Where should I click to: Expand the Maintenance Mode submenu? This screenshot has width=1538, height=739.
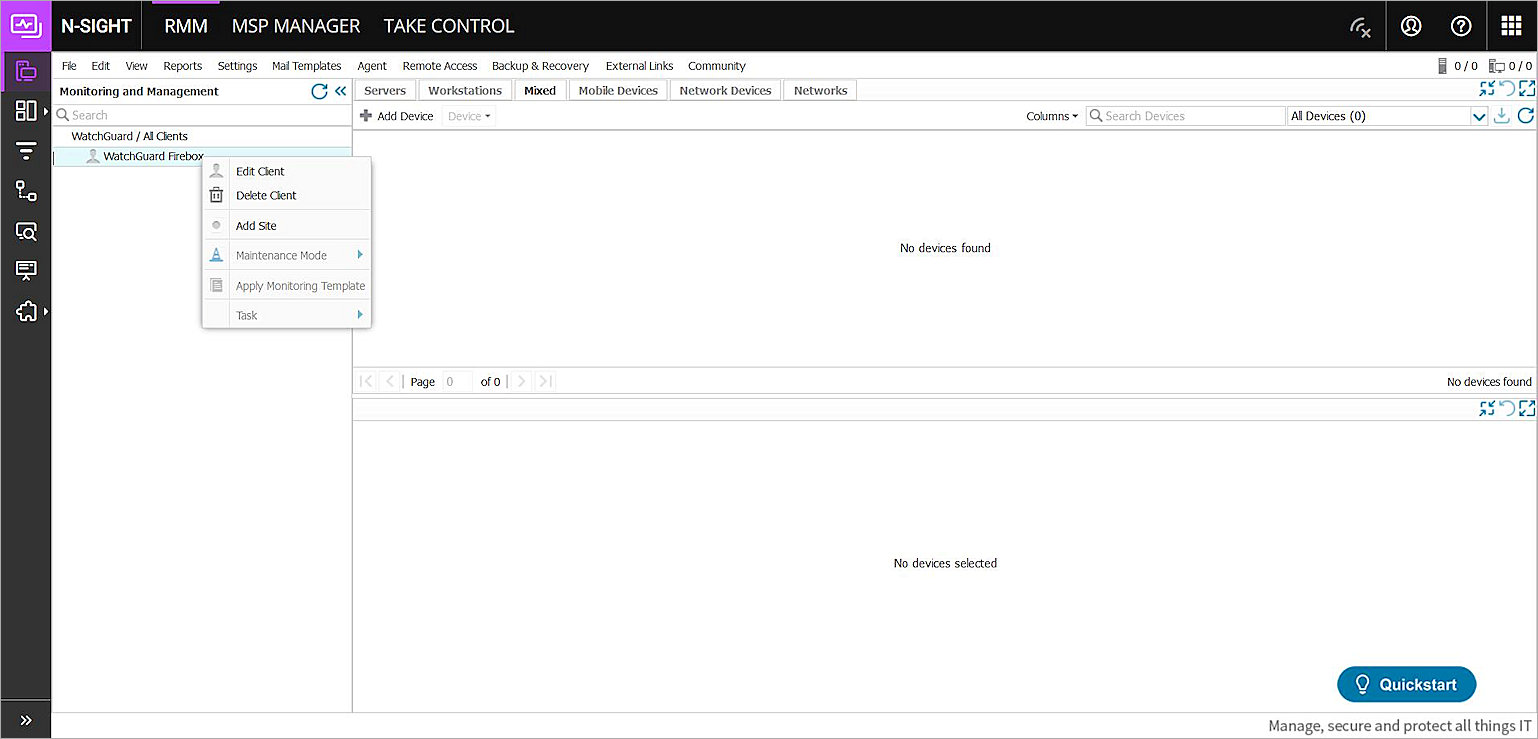tap(287, 255)
